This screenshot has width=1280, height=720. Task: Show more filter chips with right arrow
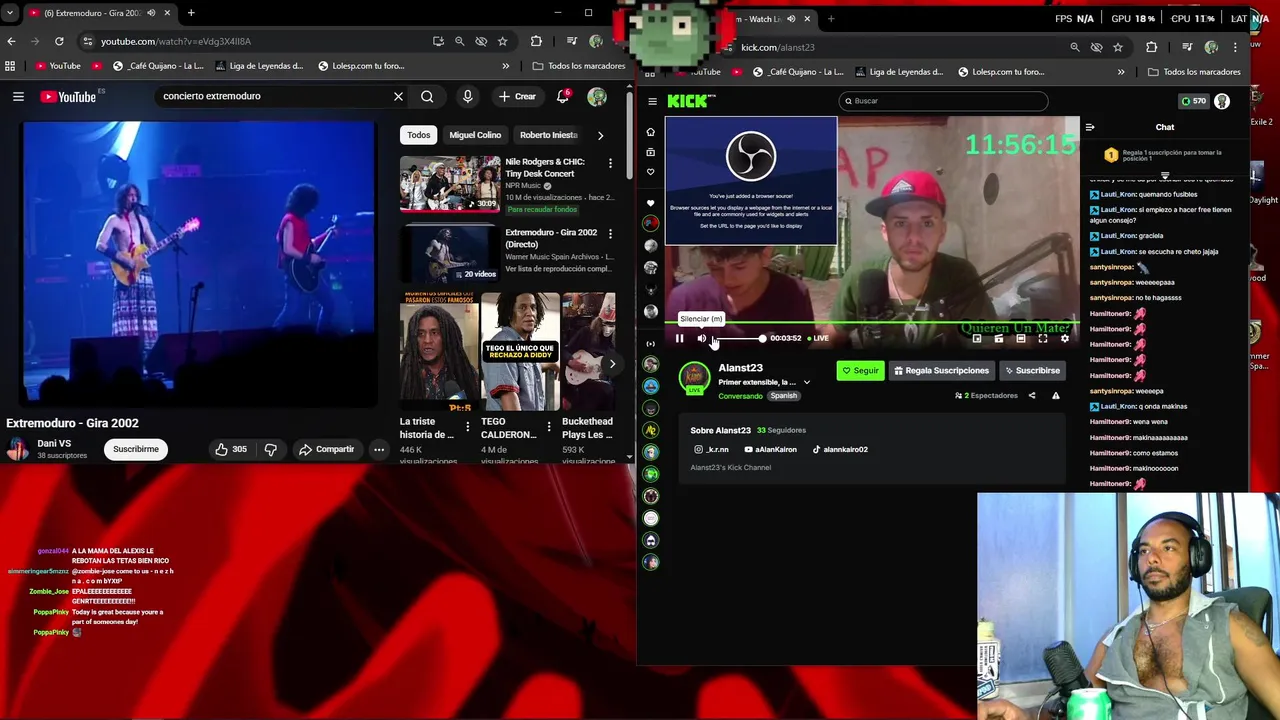[x=600, y=135]
